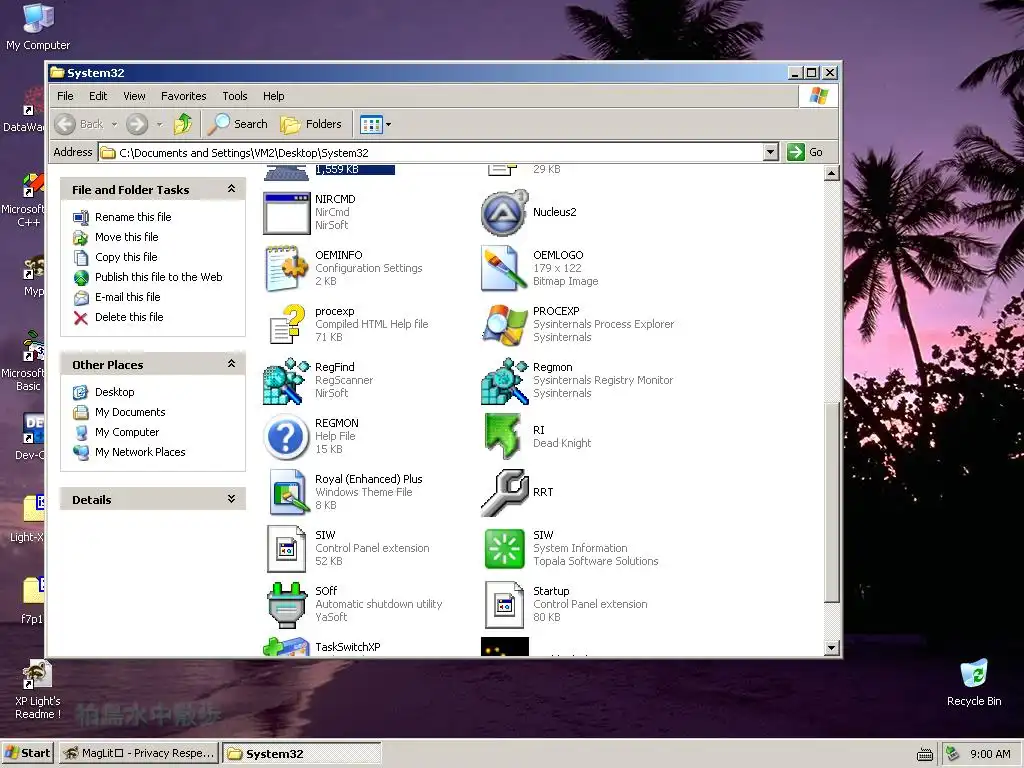Screen dimensions: 1024x768
Task: Open the Help menu
Action: [274, 96]
